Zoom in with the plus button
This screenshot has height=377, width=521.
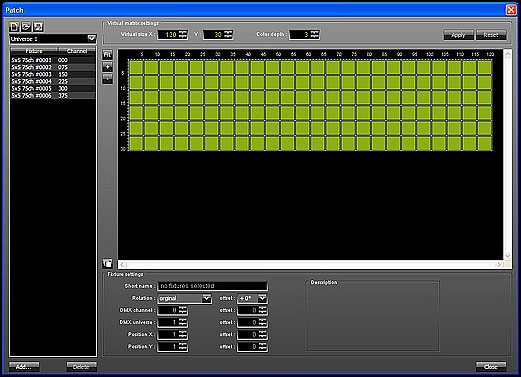(107, 67)
